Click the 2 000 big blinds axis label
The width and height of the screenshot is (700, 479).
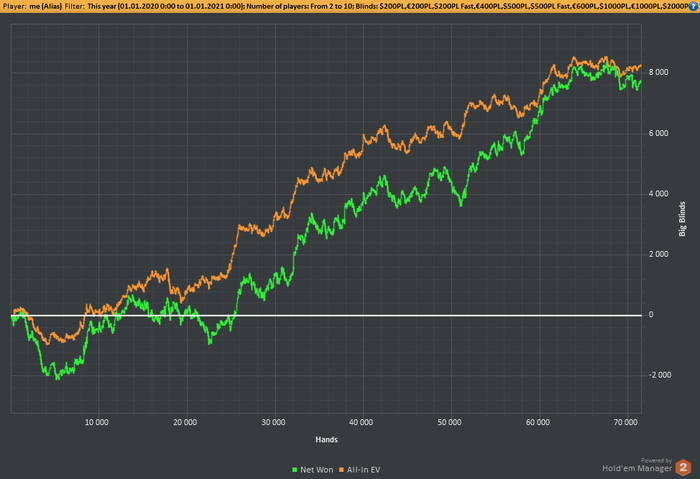tap(658, 254)
